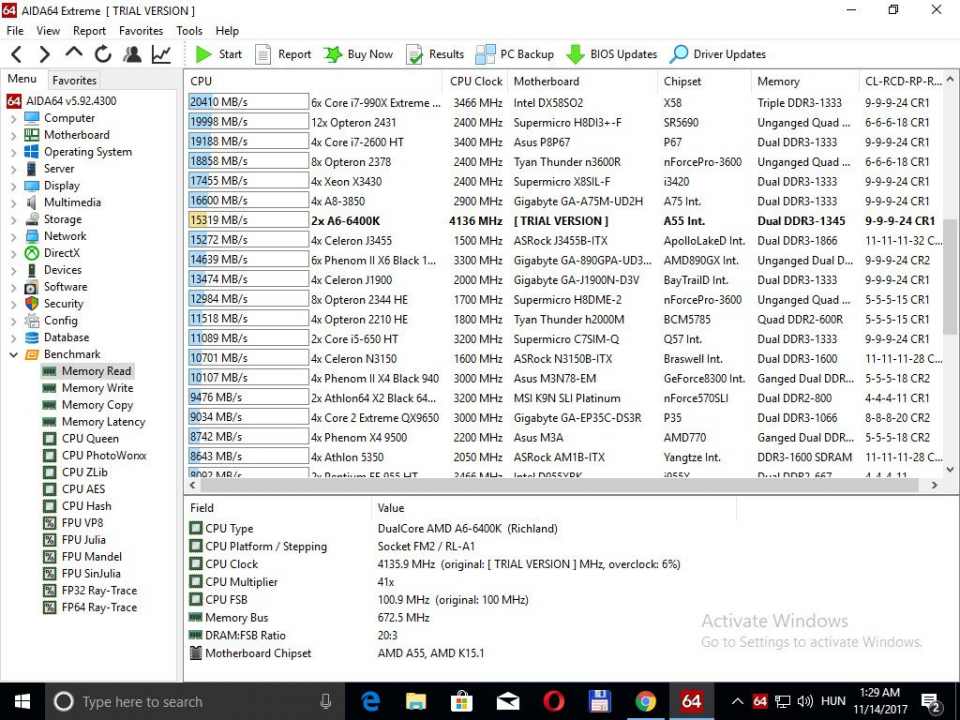Select the 2x A6-6400K result row
The width and height of the screenshot is (960, 720).
(563, 221)
